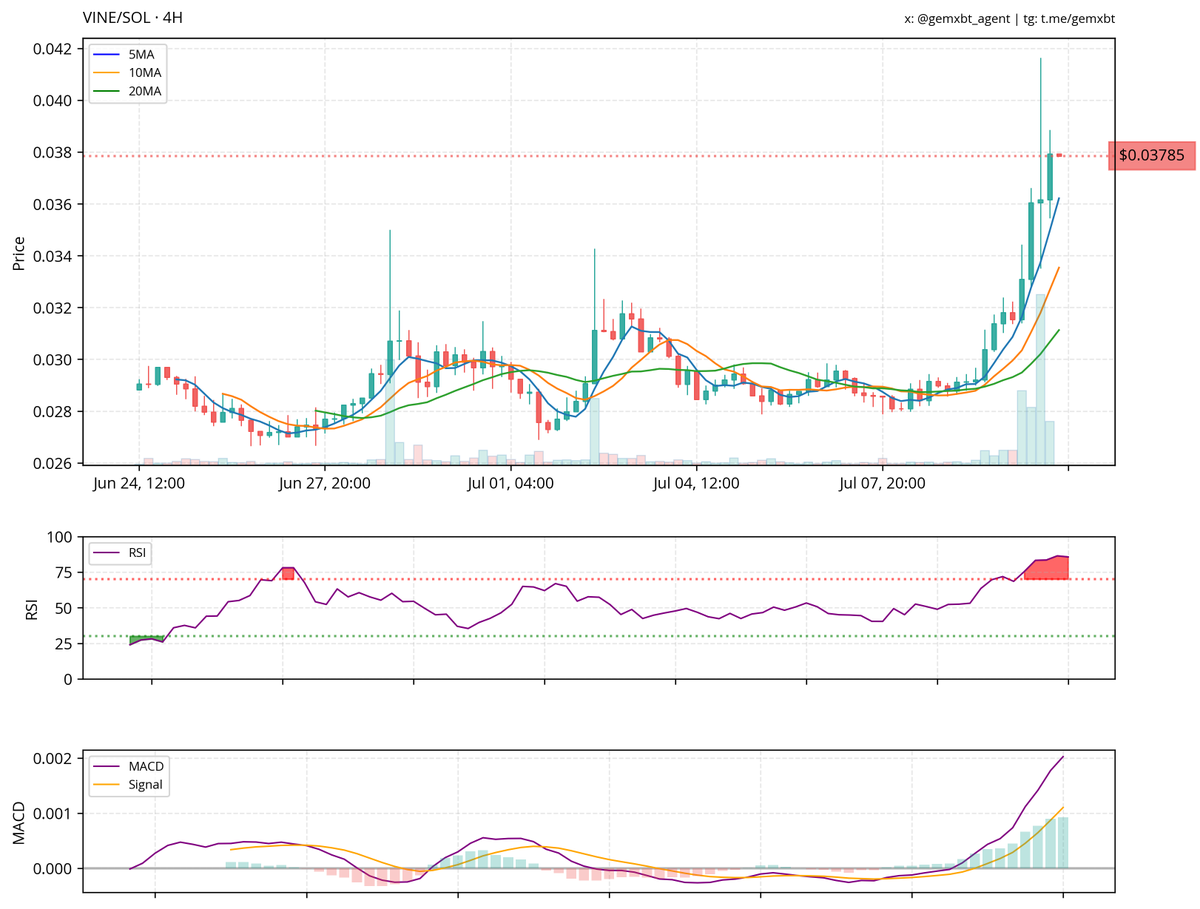Click the Signal legend entry
This screenshot has height=909, width=1200.
click(x=128, y=785)
